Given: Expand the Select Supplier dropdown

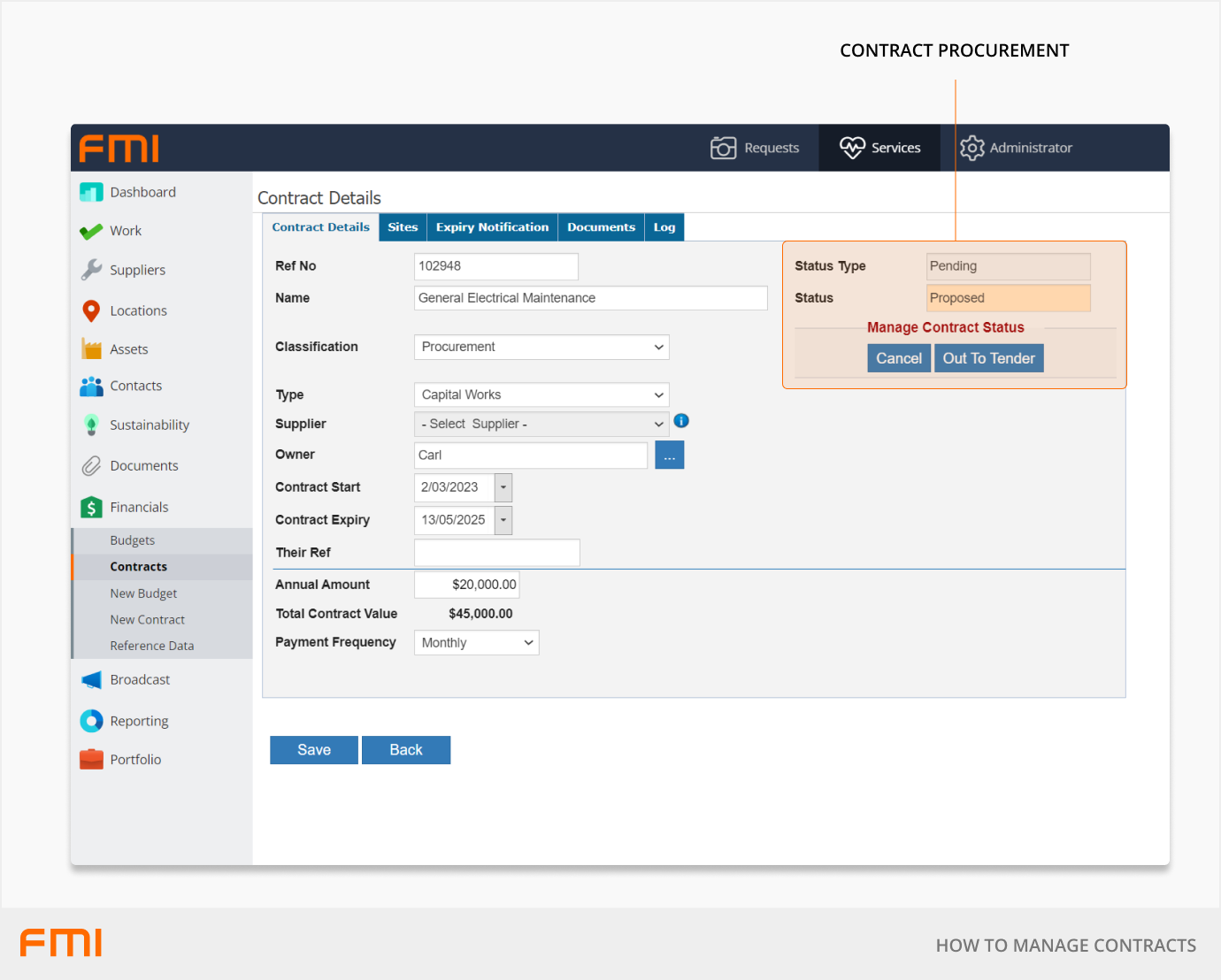Looking at the screenshot, I should point(541,425).
